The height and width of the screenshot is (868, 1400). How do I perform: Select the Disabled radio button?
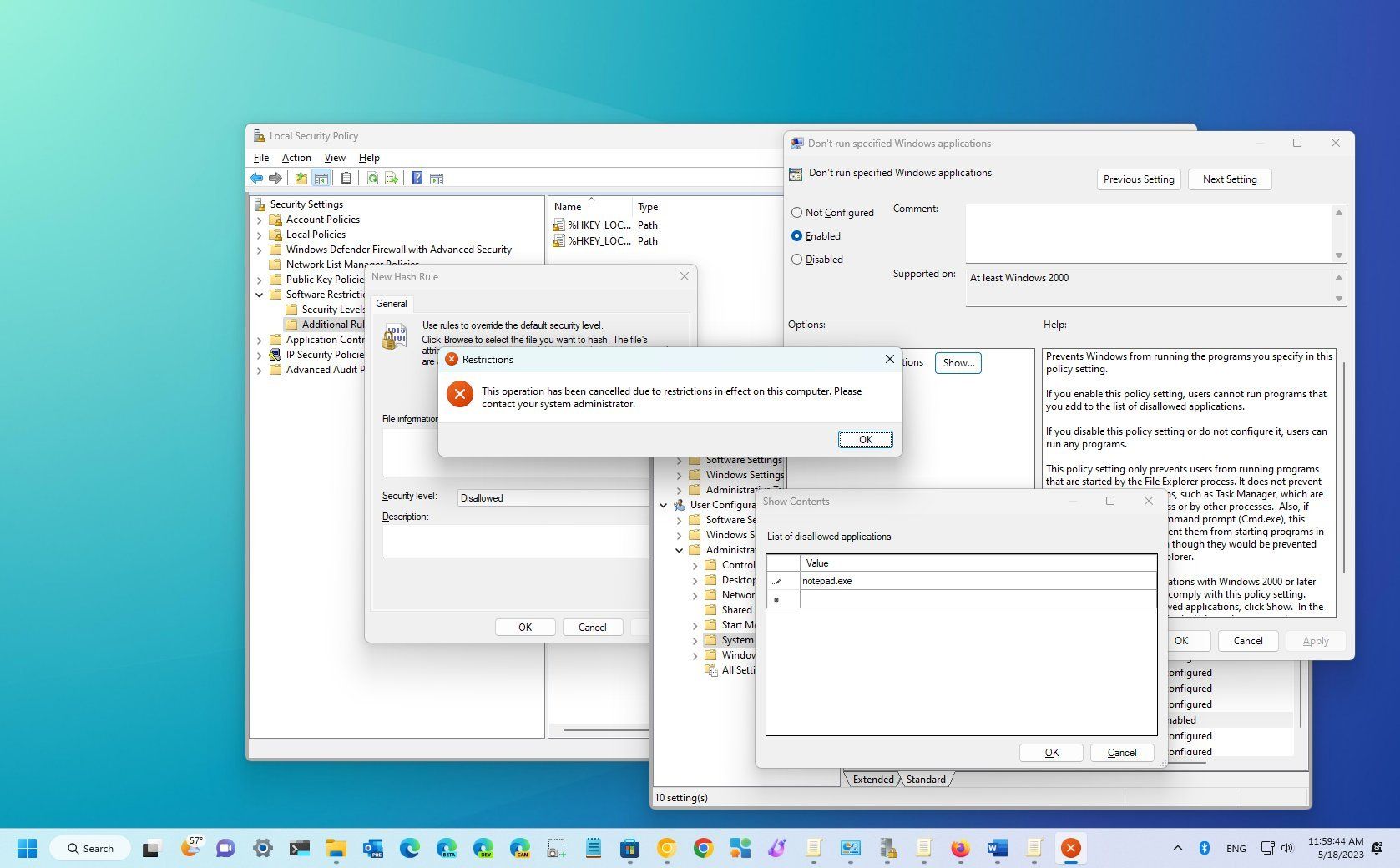click(x=796, y=259)
